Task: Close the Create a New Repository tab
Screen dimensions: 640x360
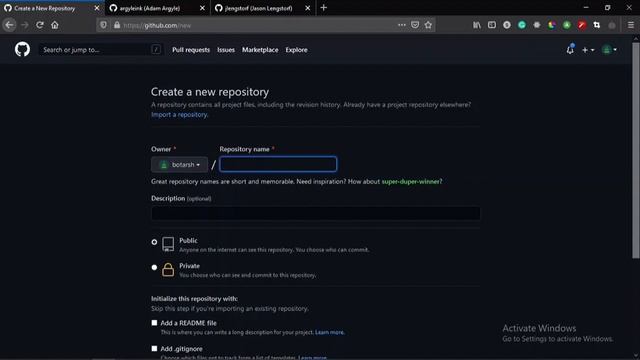Action: coord(97,8)
